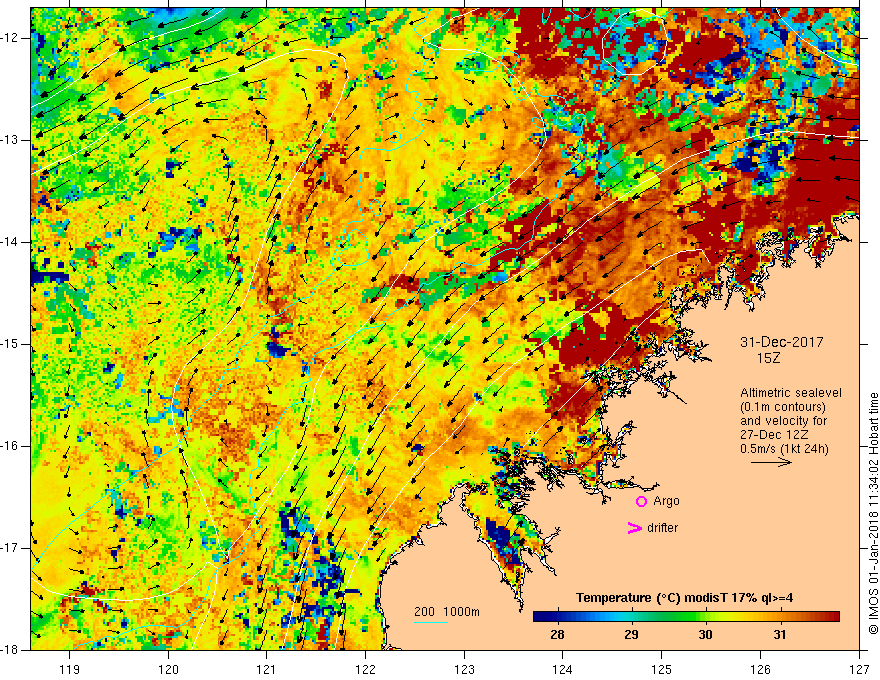The height and width of the screenshot is (680, 880).
Task: Click the 'Temperature (°C) modisT 17% ql>=4' title
Action: tap(684, 598)
